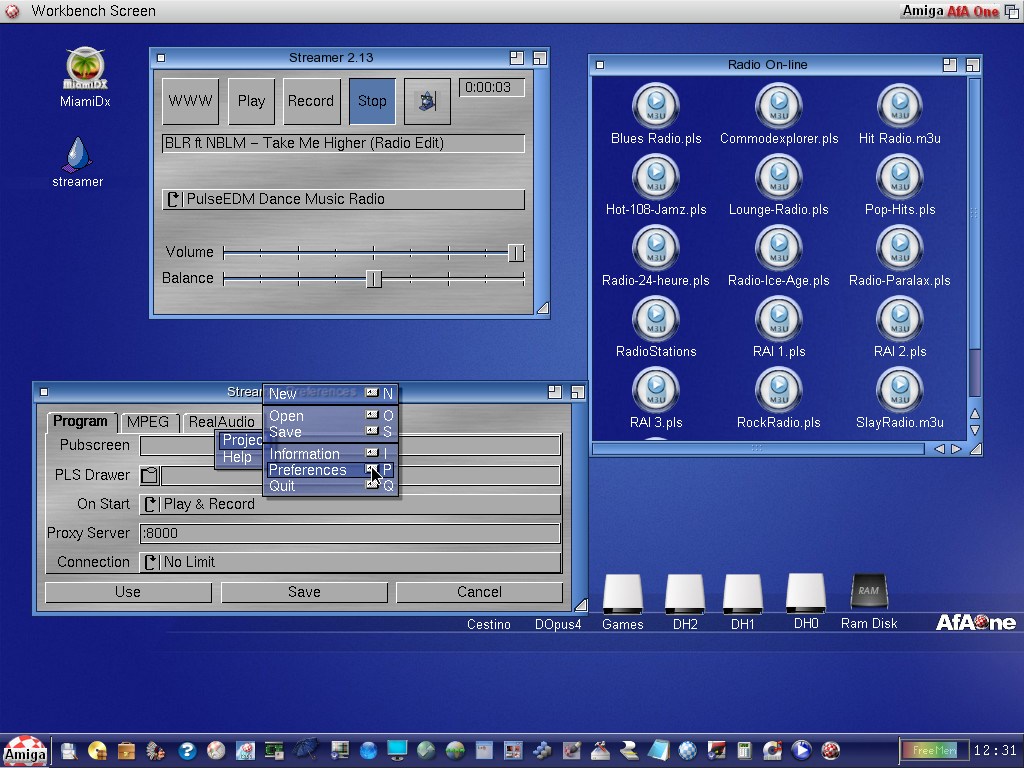Viewport: 1024px width, 768px height.
Task: Select the Lounge-Radio.pls icon
Action: pos(778,177)
